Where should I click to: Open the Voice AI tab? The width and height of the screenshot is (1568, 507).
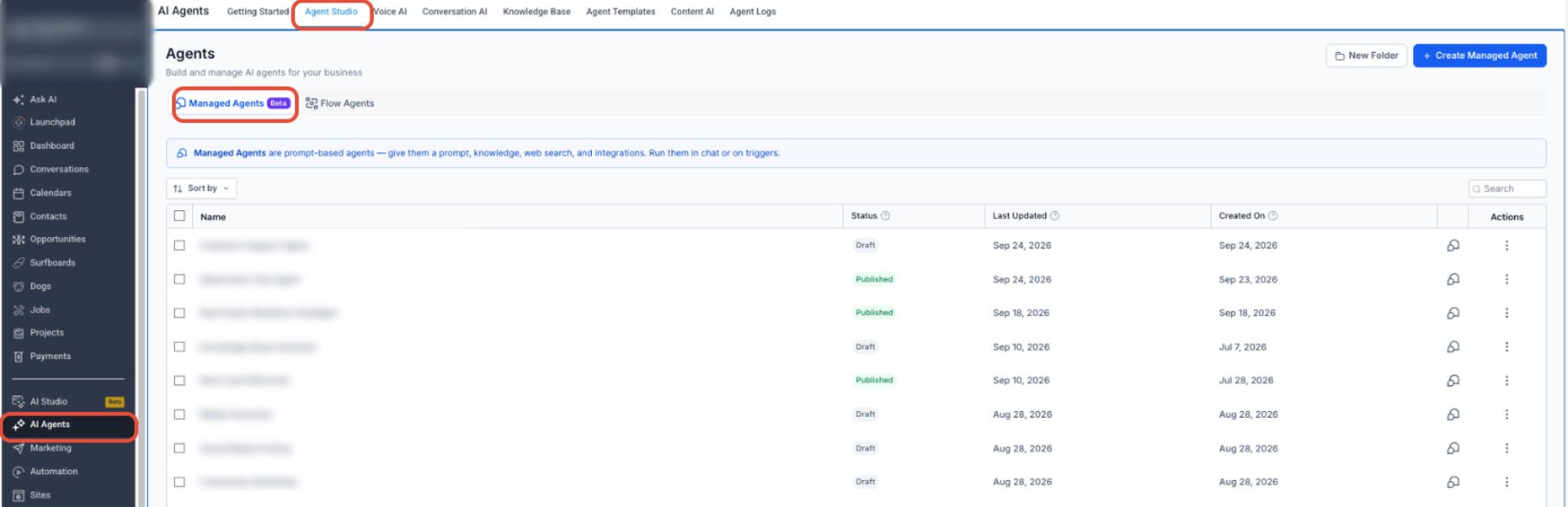[390, 12]
